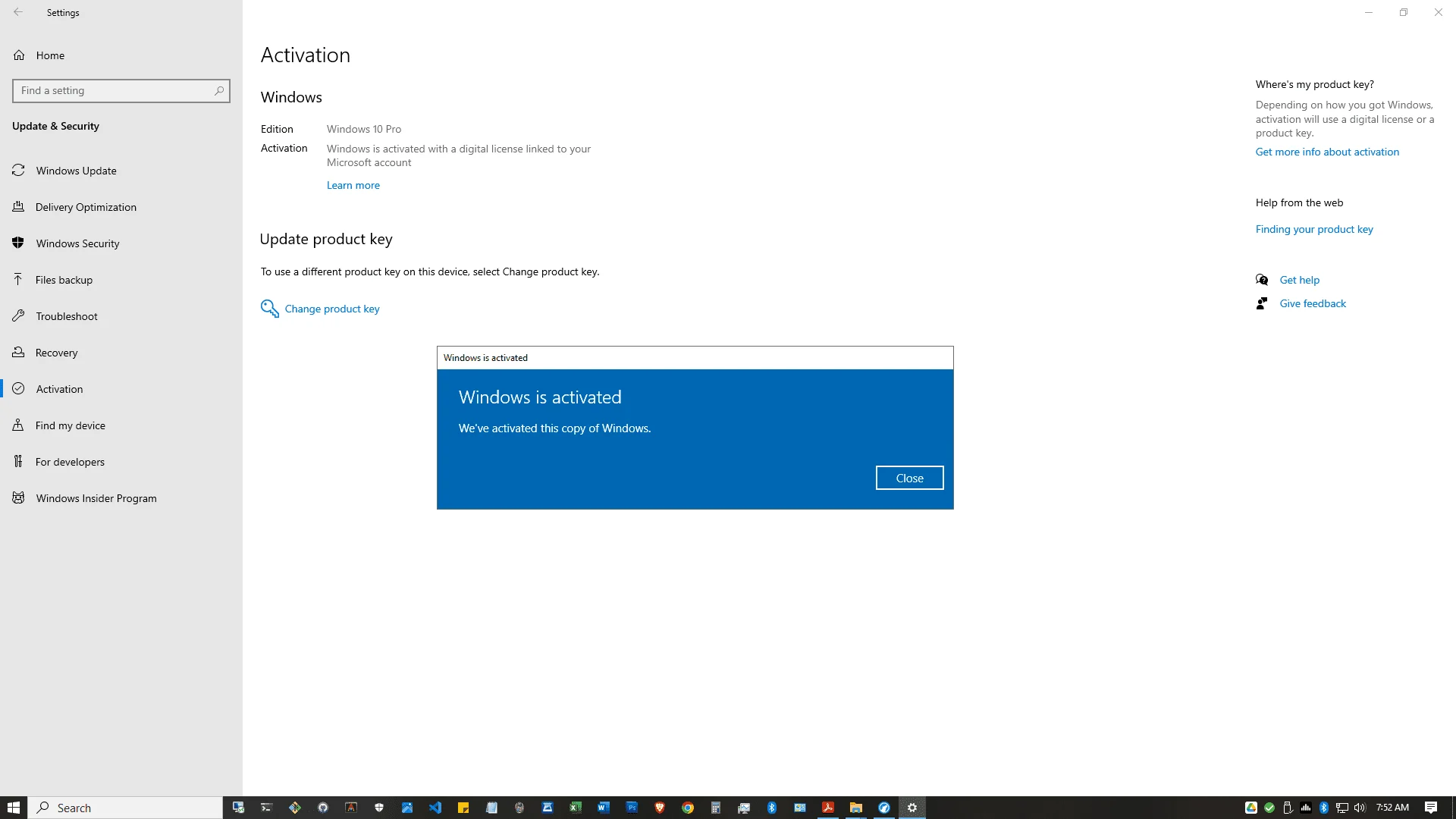Click the Windows Start button
The height and width of the screenshot is (819, 1456).
[x=14, y=808]
